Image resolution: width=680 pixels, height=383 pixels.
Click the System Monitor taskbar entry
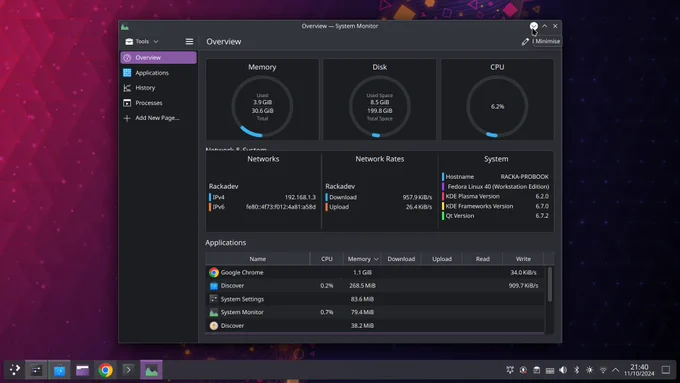click(x=151, y=370)
